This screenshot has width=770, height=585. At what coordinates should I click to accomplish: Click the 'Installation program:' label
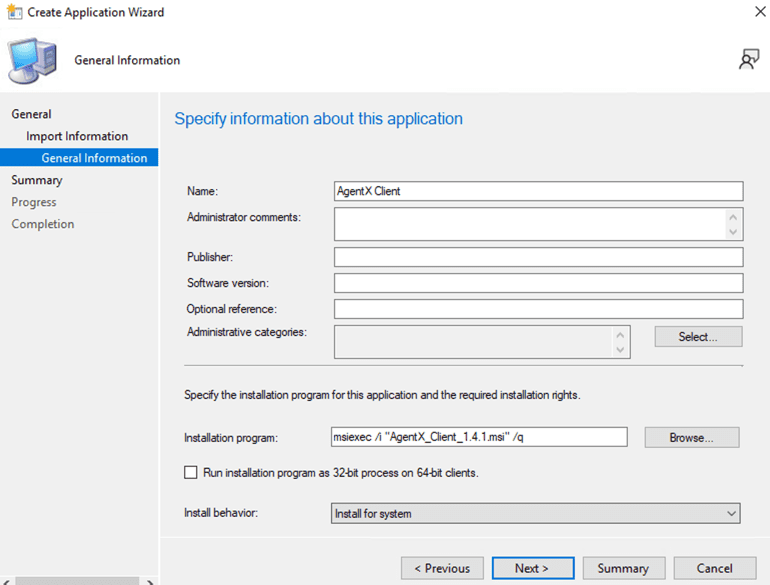click(x=231, y=438)
